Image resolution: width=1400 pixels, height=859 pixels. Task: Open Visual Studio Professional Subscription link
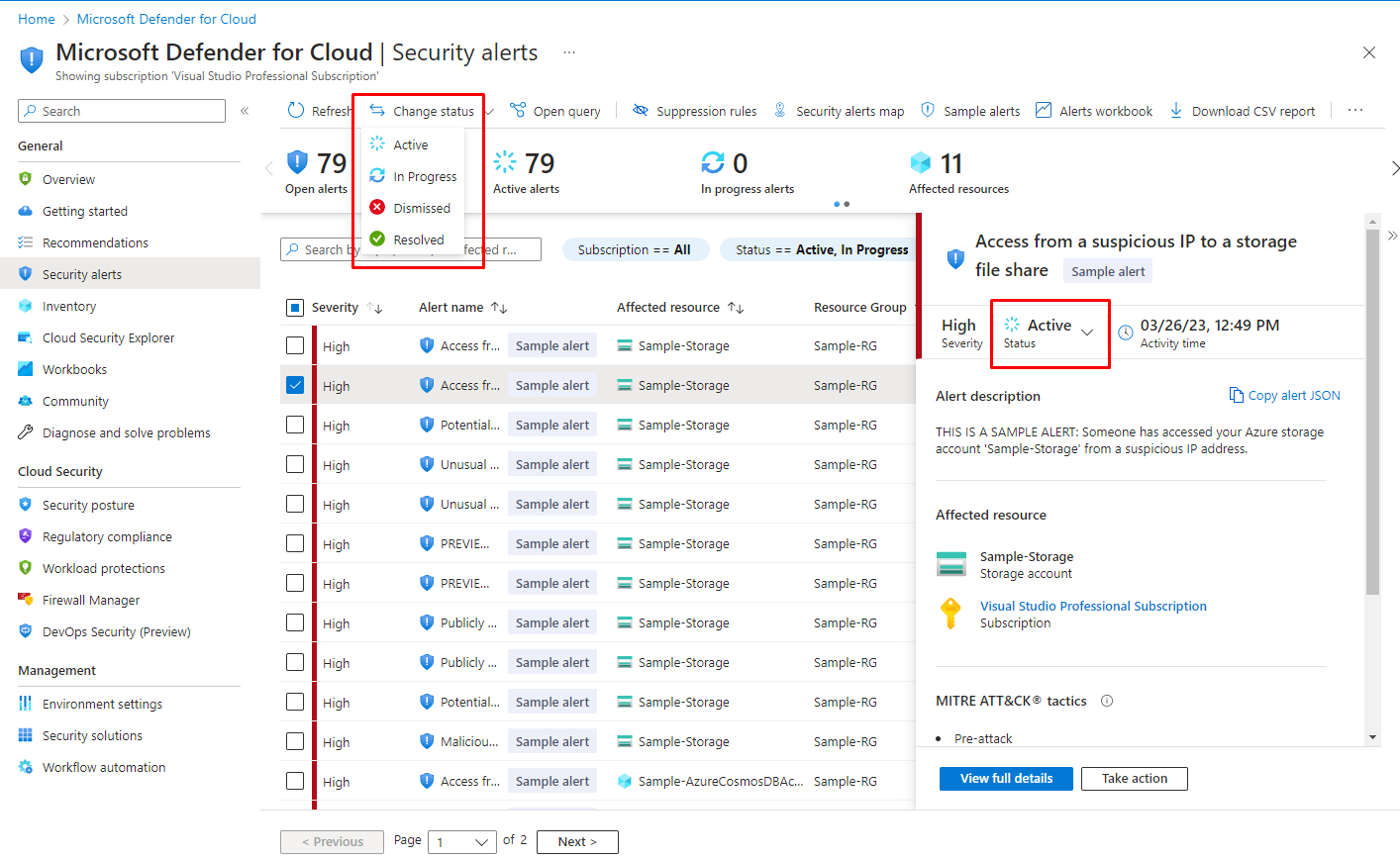(1093, 606)
